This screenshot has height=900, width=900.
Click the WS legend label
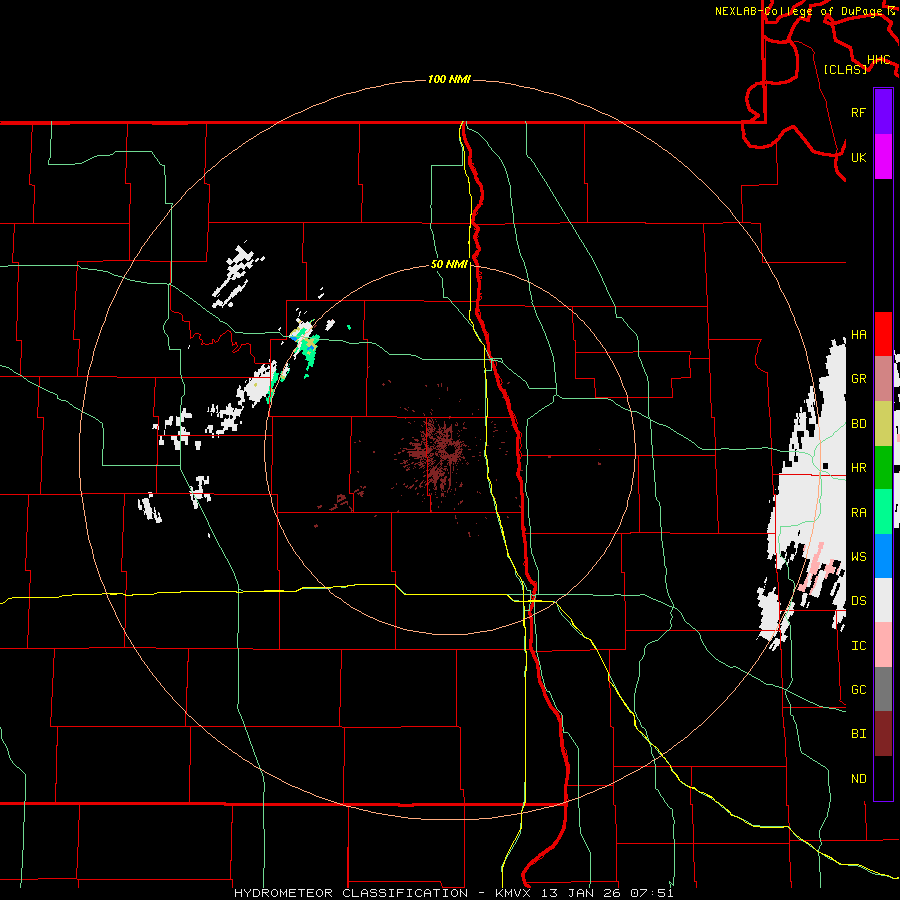coord(859,557)
